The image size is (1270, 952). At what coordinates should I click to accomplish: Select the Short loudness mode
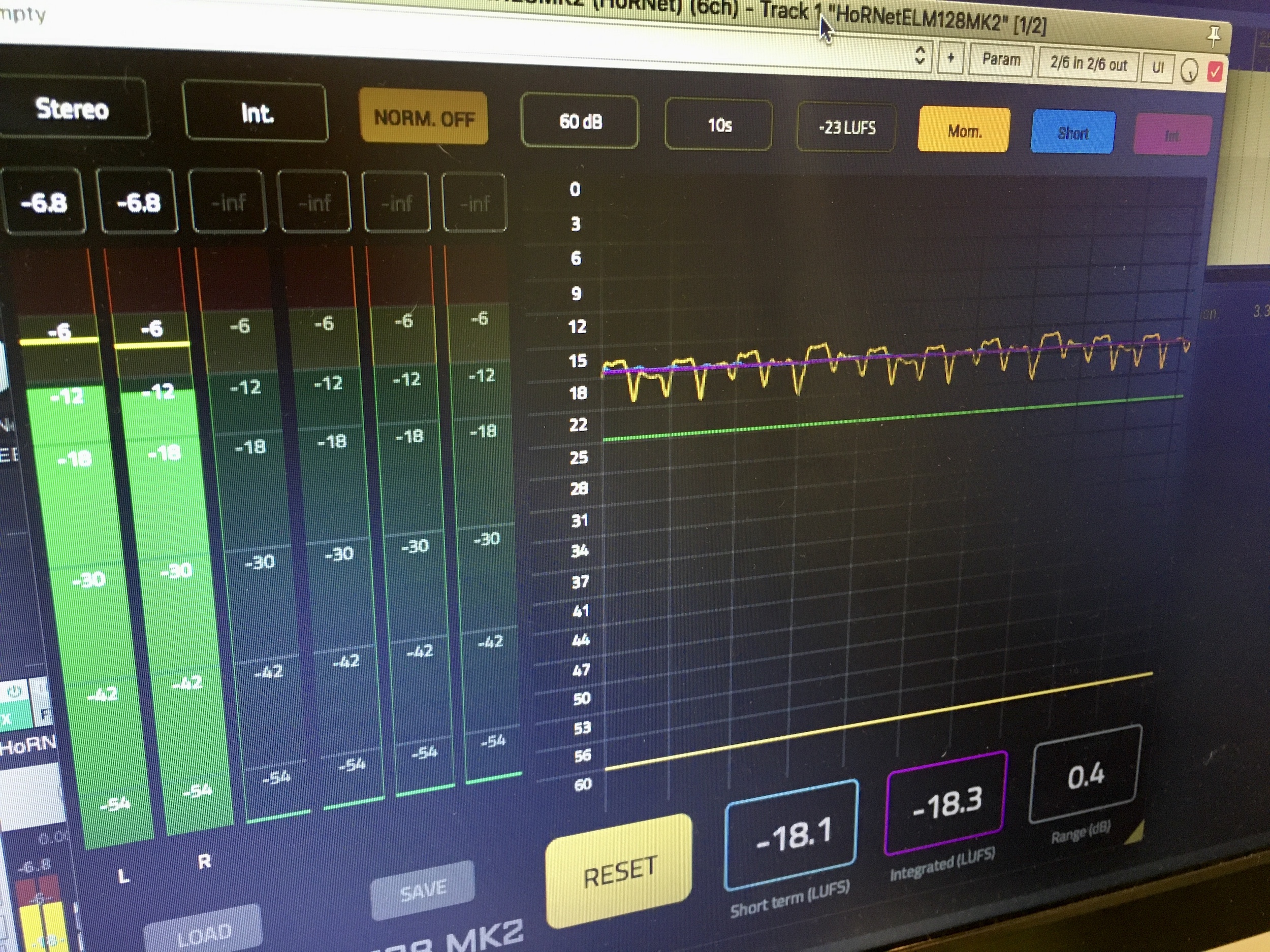1072,133
